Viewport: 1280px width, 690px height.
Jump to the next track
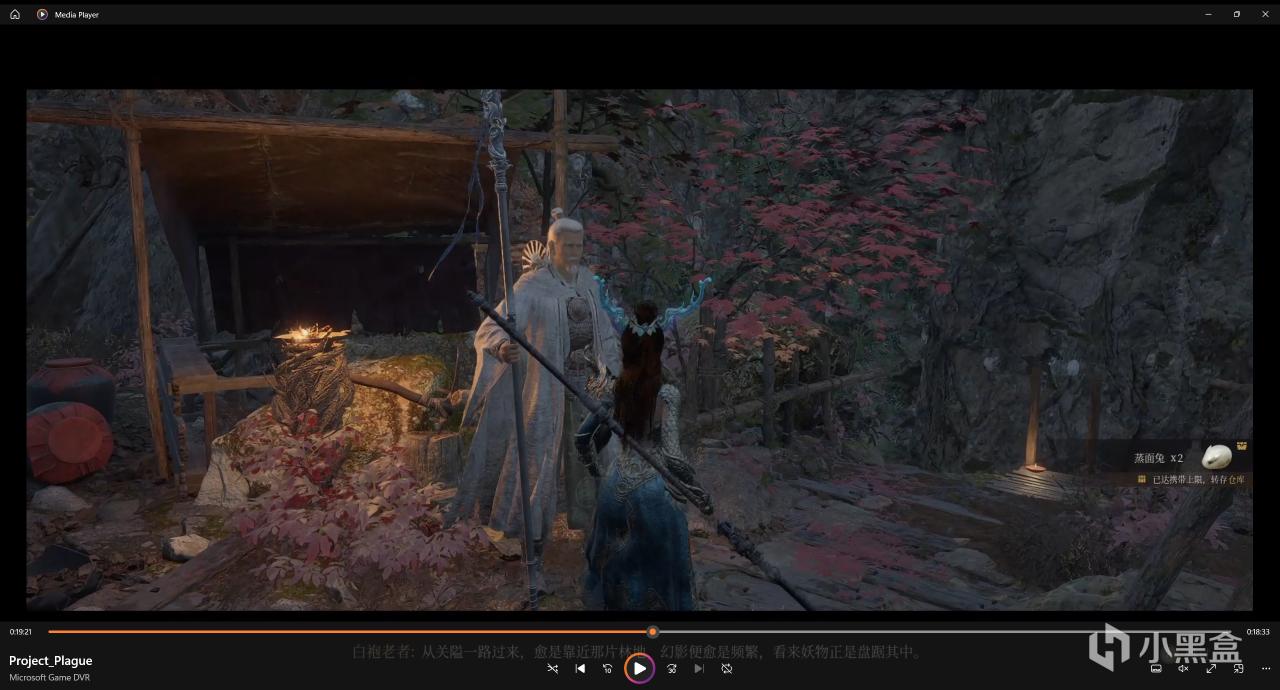point(699,668)
